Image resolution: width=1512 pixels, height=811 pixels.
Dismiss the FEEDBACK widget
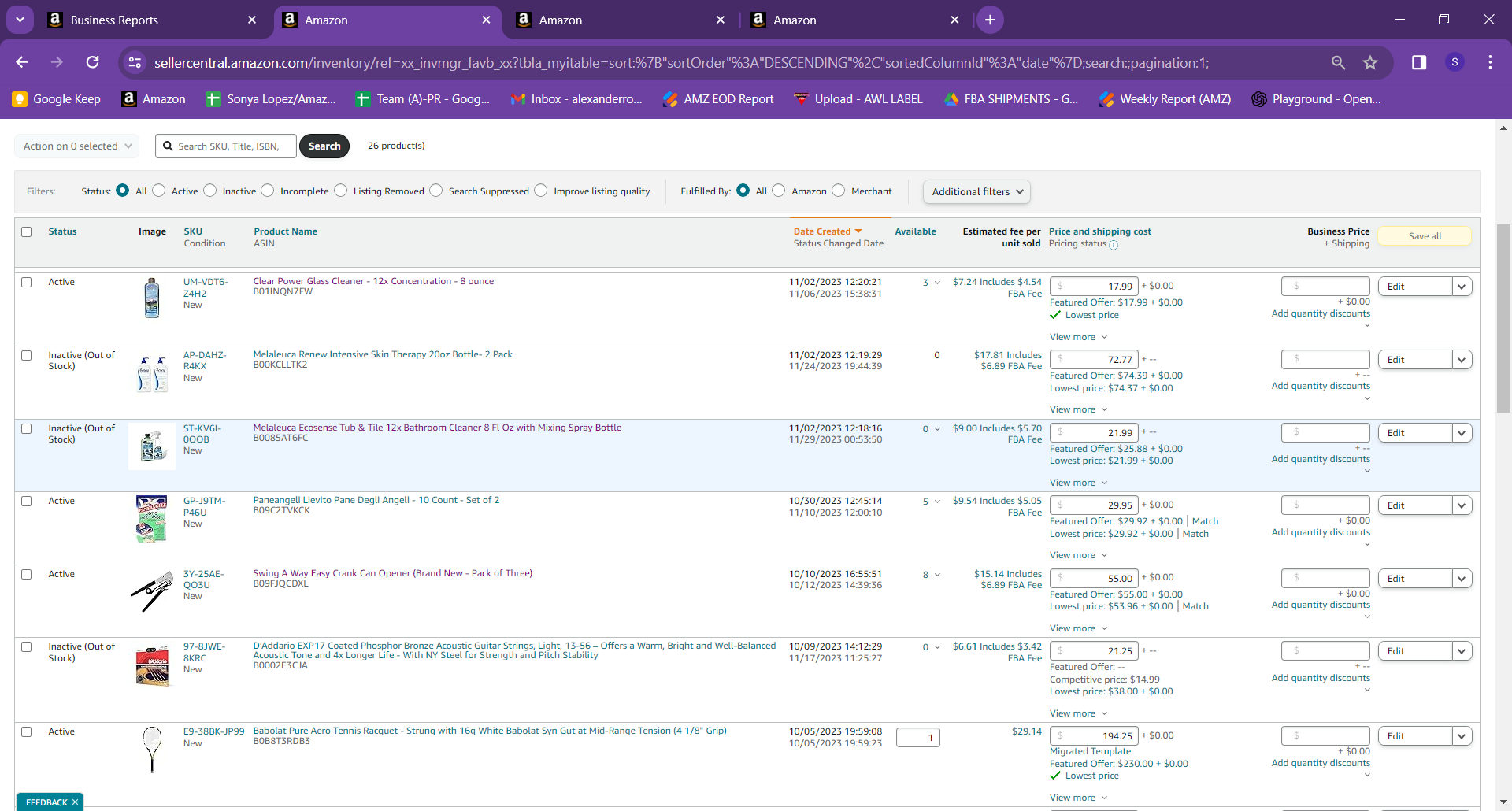(x=75, y=802)
